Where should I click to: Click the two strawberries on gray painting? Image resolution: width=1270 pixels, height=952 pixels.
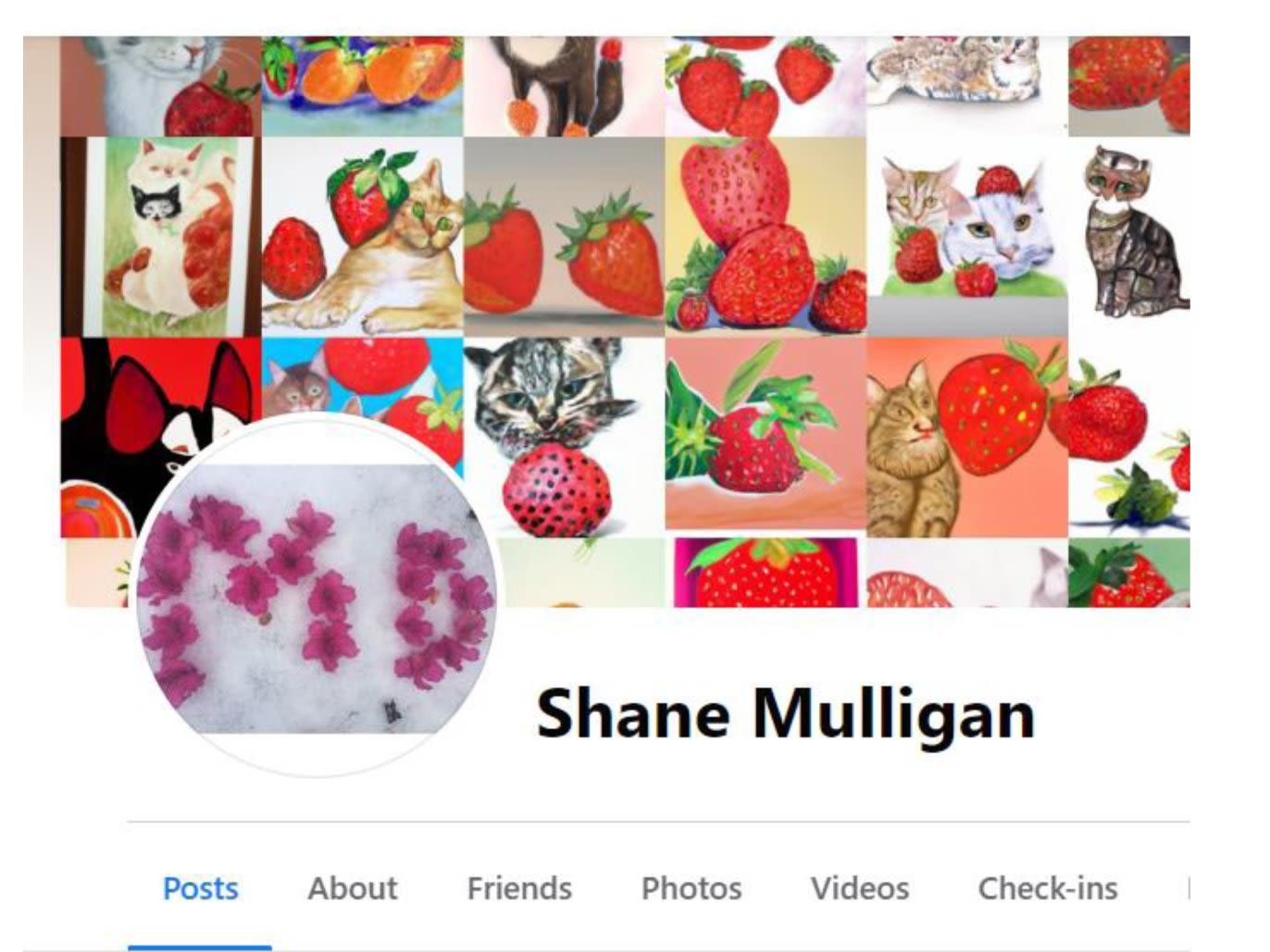[x=564, y=237]
